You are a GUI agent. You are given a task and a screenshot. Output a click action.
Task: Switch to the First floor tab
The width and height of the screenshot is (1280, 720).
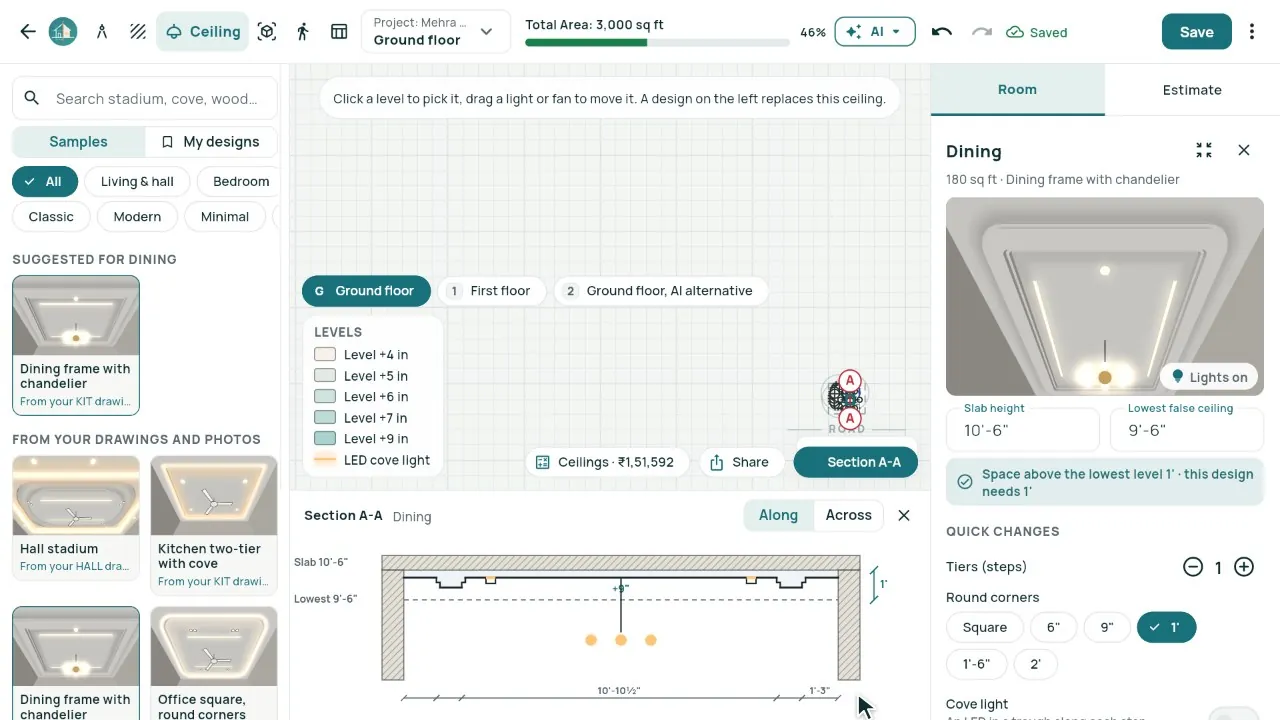[x=490, y=291]
